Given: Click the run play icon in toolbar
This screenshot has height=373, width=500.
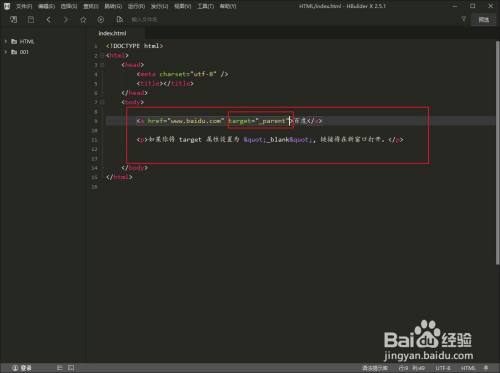Looking at the screenshot, I should point(101,20).
